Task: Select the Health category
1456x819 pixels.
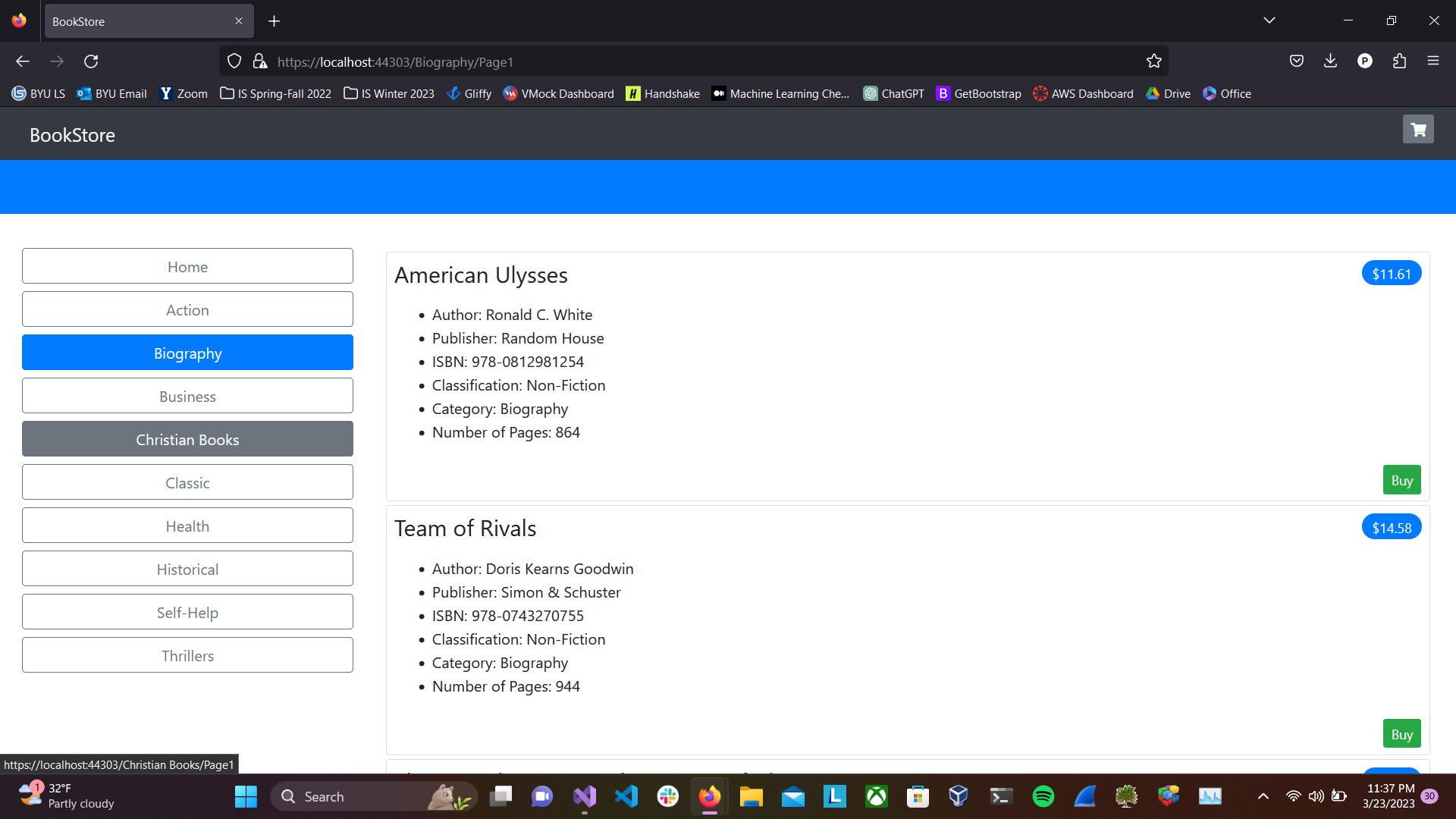Action: tap(187, 526)
